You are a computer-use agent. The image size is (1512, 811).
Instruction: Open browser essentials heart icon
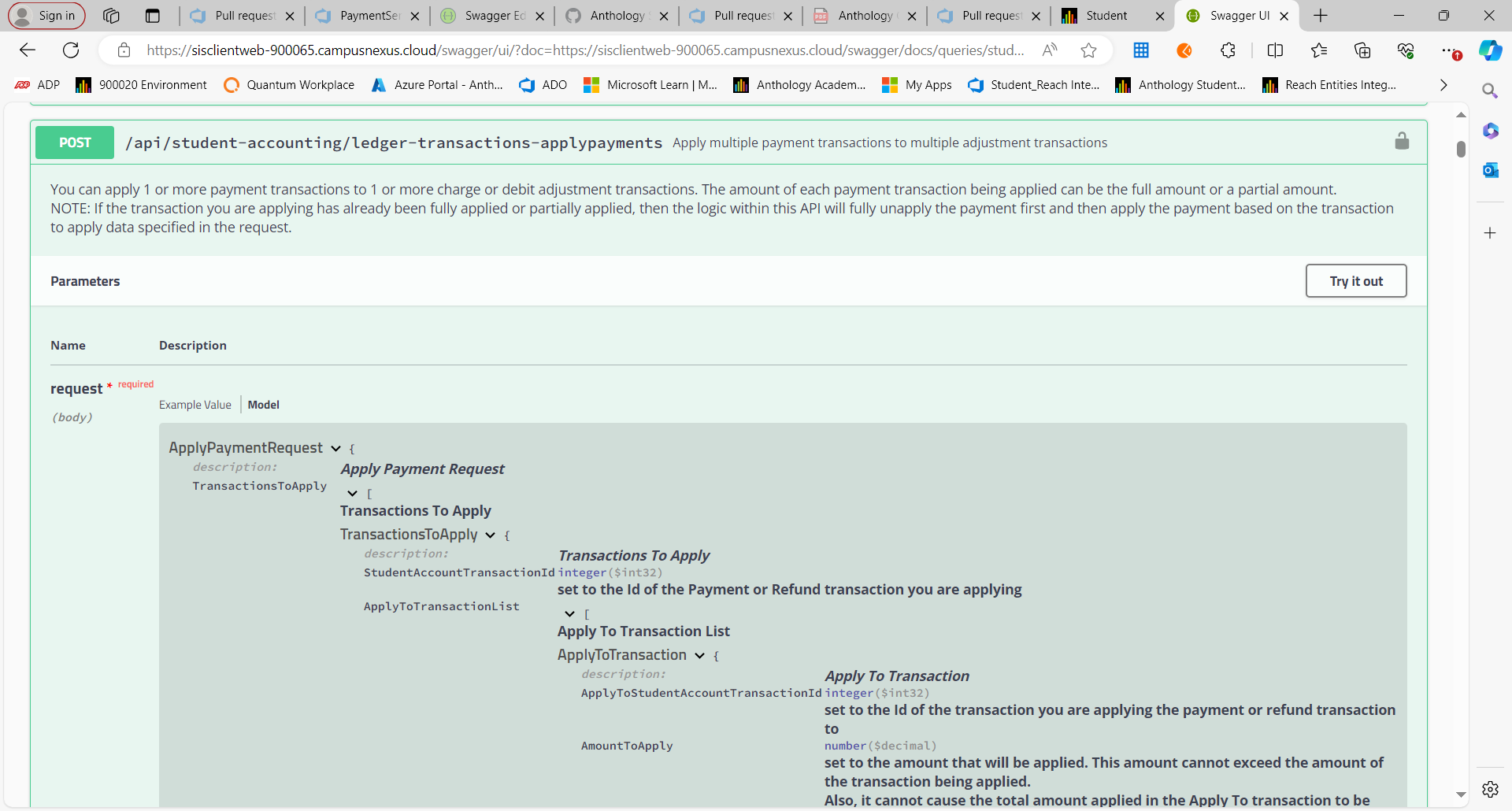(1406, 50)
